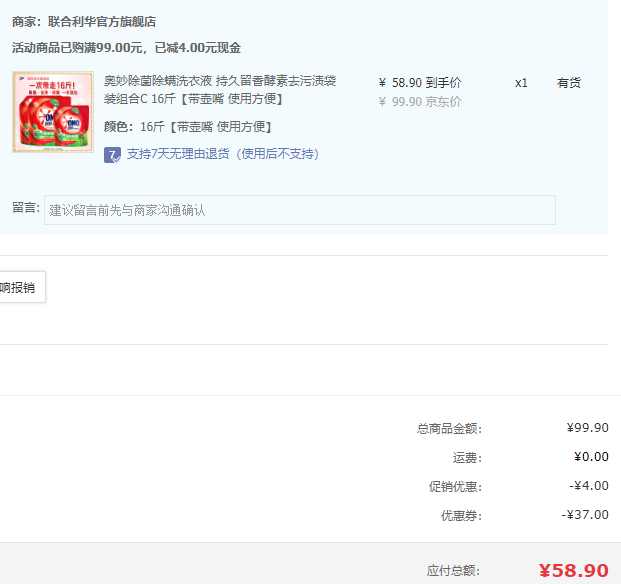621x584 pixels.
Task: Click the 运费 ¥0.00 shipping fee value
Action: click(x=591, y=457)
